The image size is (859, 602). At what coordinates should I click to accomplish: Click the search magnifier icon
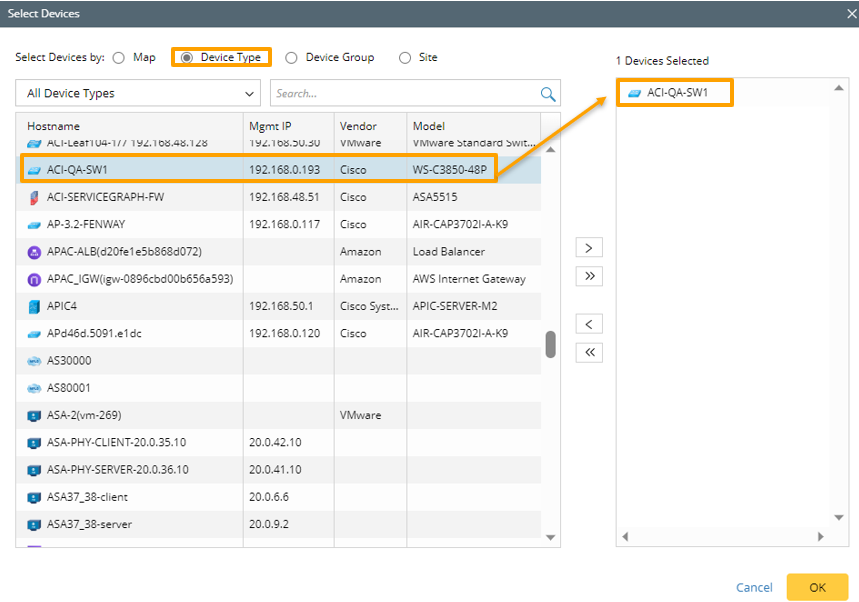(547, 94)
